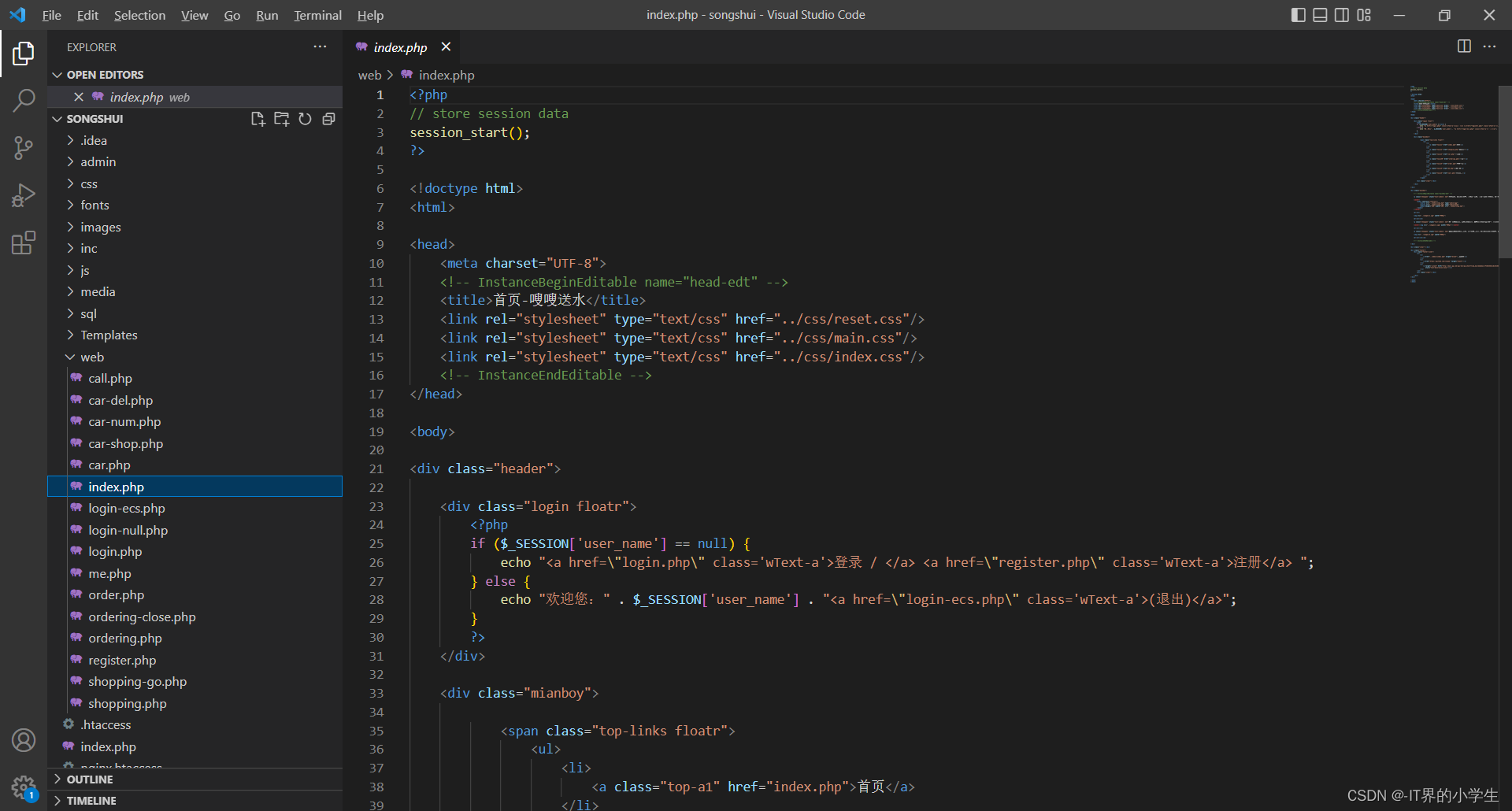Toggle primary side bar visibility
The height and width of the screenshot is (811, 1512).
point(1299,15)
